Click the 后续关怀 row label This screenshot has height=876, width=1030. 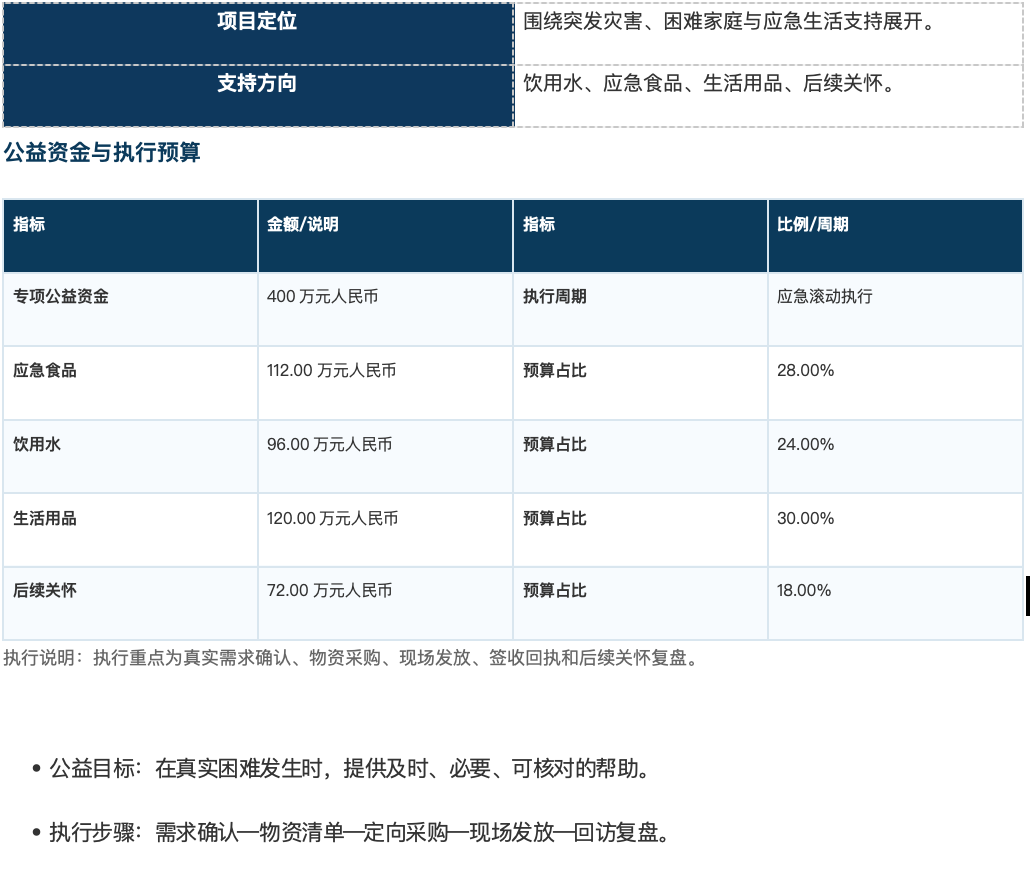[130, 603]
